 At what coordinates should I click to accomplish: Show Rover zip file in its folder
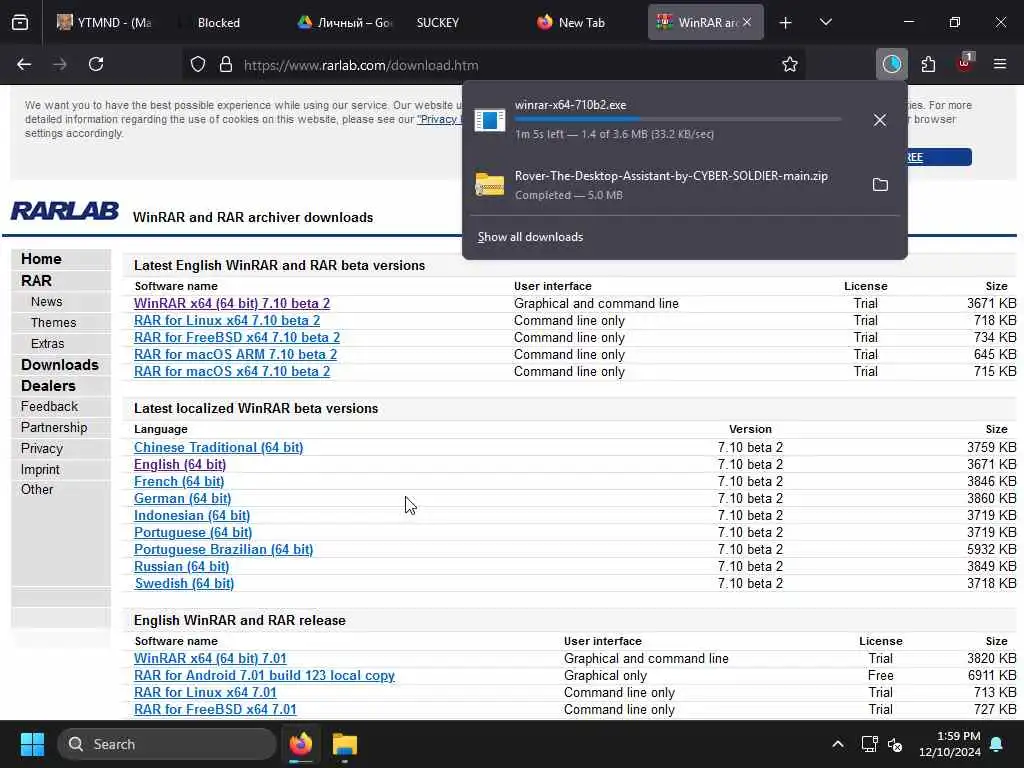(880, 185)
